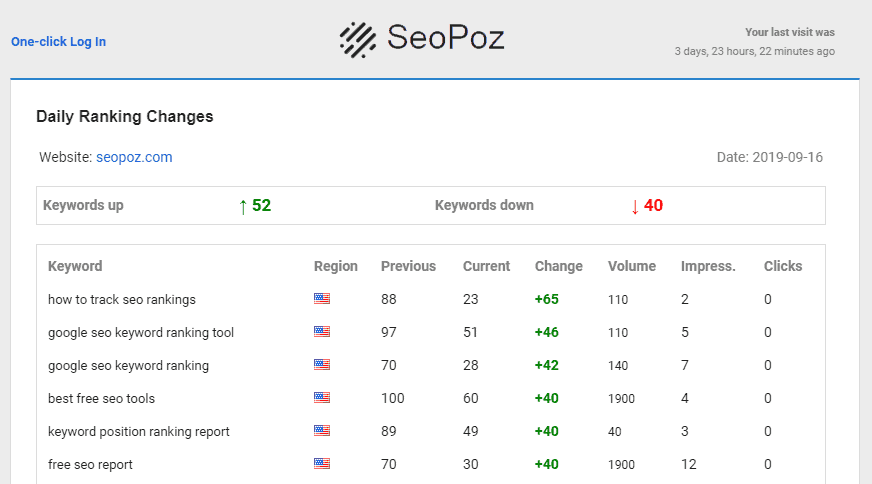Click previous rank 89
Viewport: 872px width, 484px height.
tap(389, 431)
